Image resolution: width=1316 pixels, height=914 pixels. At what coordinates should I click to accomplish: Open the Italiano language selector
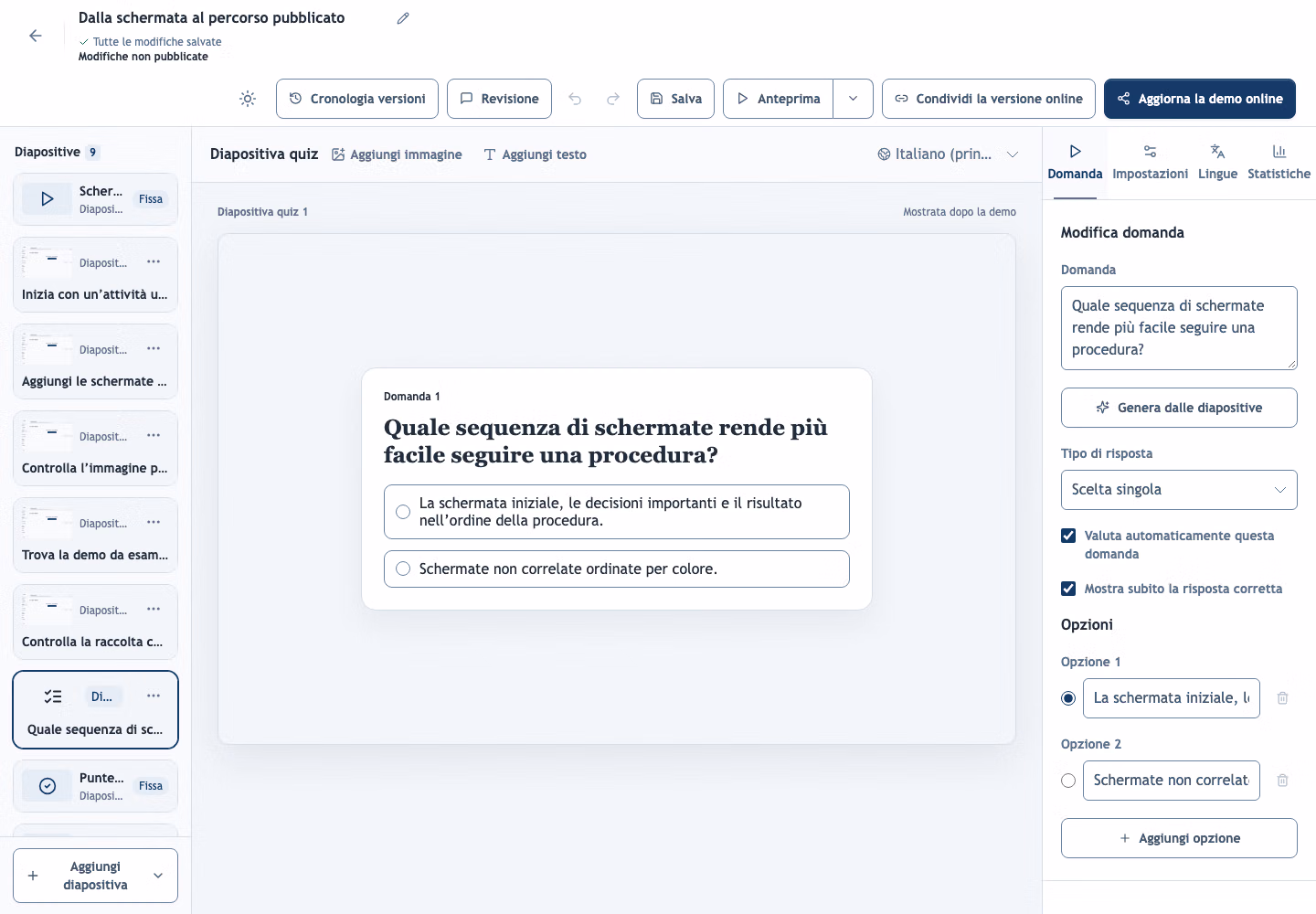coord(948,154)
